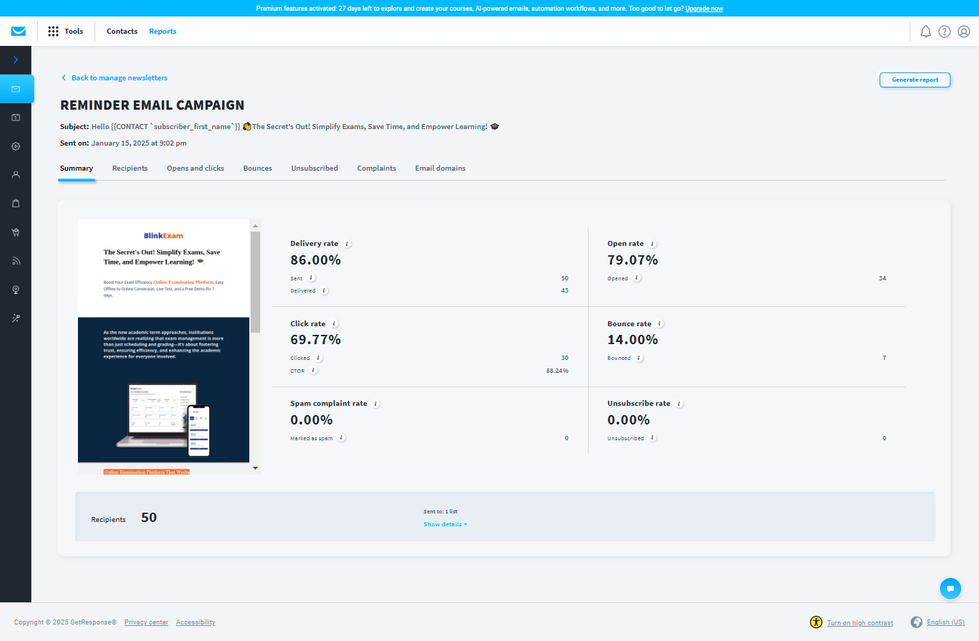Click the email preview thumbnail
This screenshot has height=641, width=979.
[x=164, y=346]
